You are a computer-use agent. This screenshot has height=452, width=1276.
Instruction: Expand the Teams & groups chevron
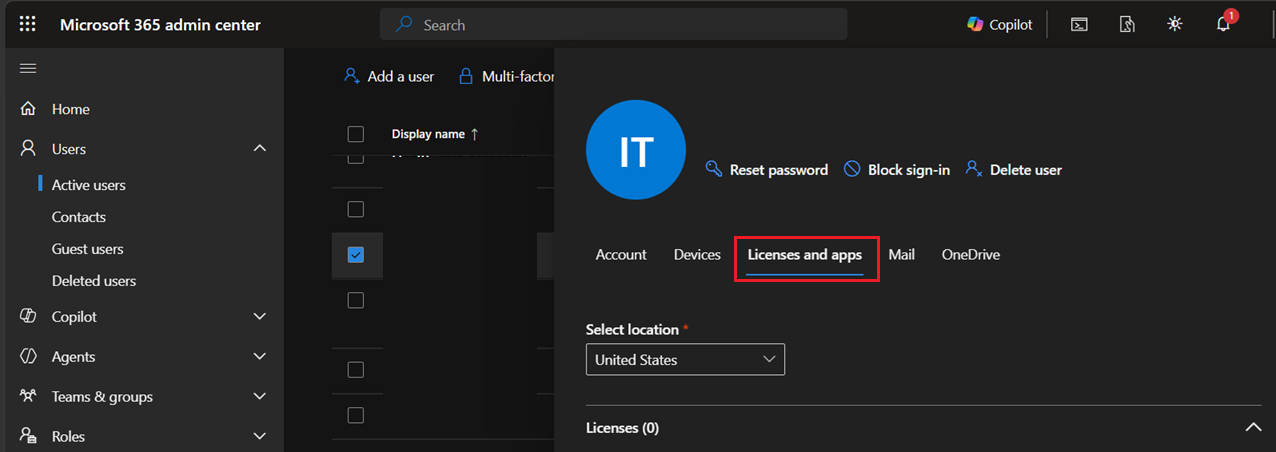tap(260, 396)
